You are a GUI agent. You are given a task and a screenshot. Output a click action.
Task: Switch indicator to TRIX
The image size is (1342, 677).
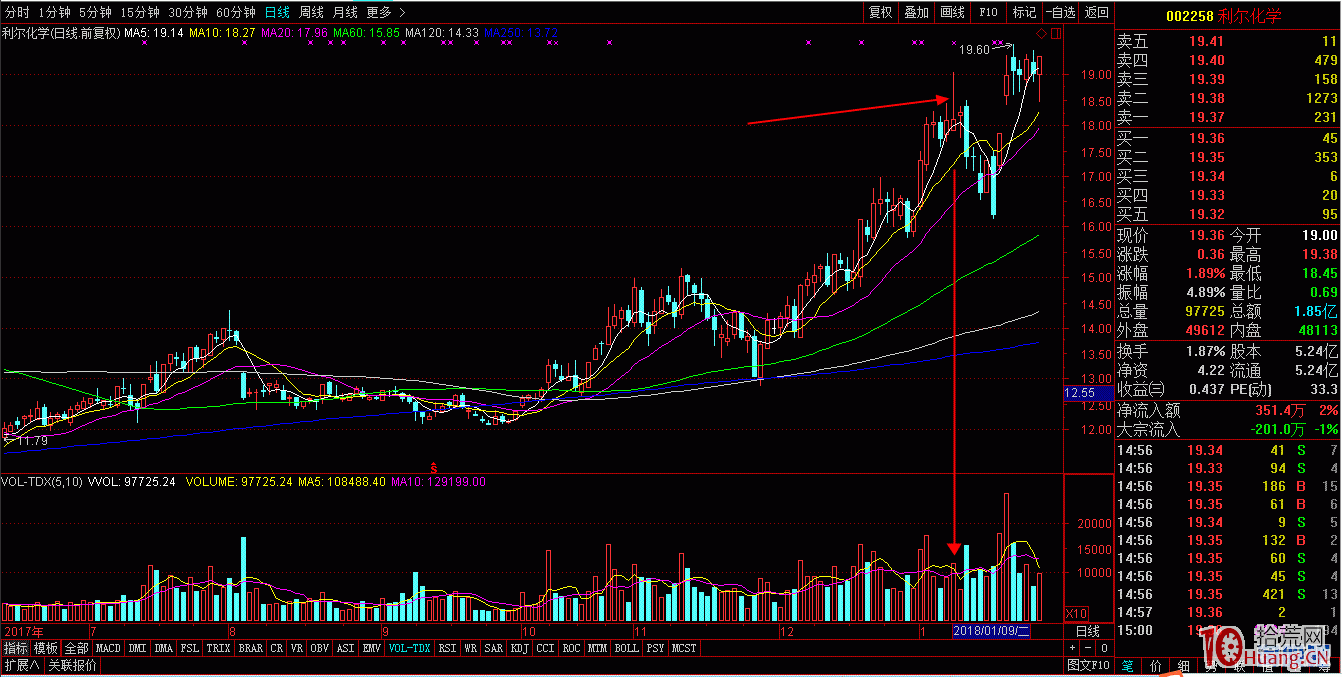click(x=219, y=648)
